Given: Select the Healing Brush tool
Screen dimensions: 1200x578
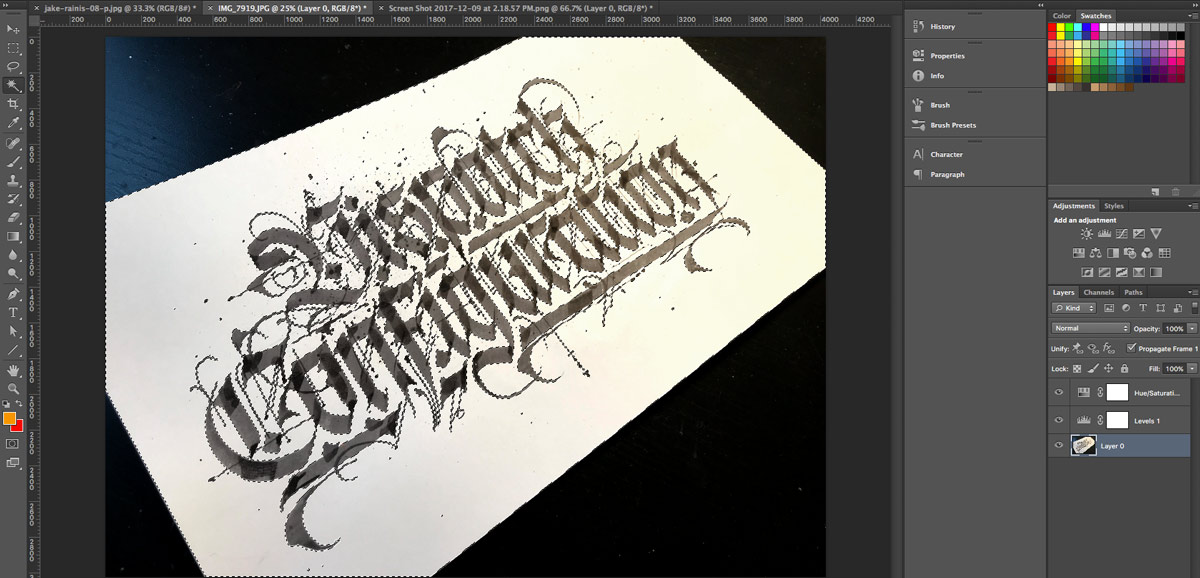Looking at the screenshot, I should coord(13,143).
